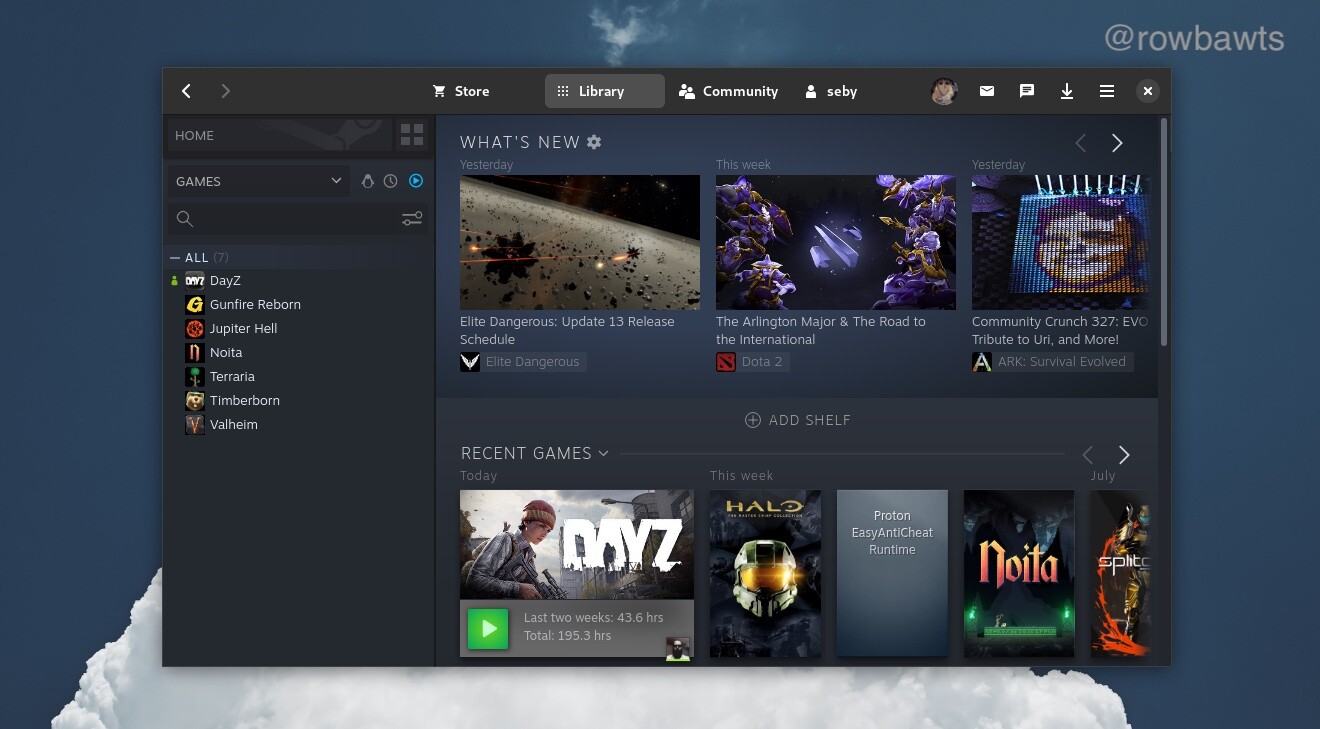
Task: Open the hamburger menu icon
Action: (x=1106, y=91)
